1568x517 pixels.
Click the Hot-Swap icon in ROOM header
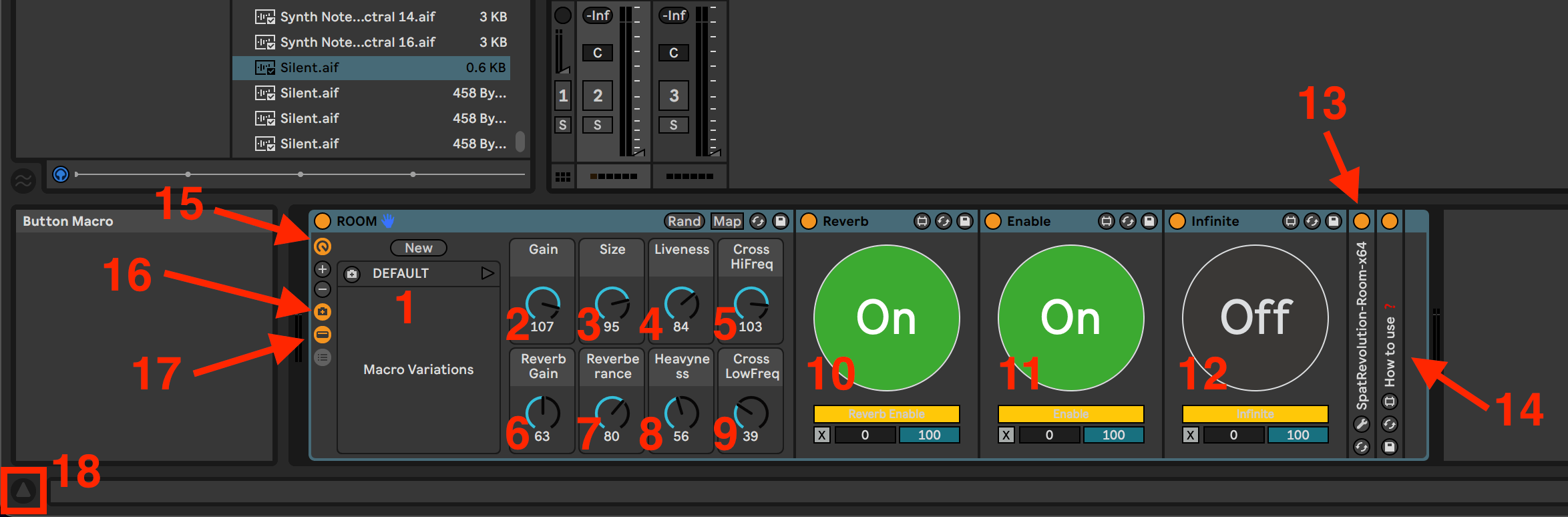click(758, 221)
